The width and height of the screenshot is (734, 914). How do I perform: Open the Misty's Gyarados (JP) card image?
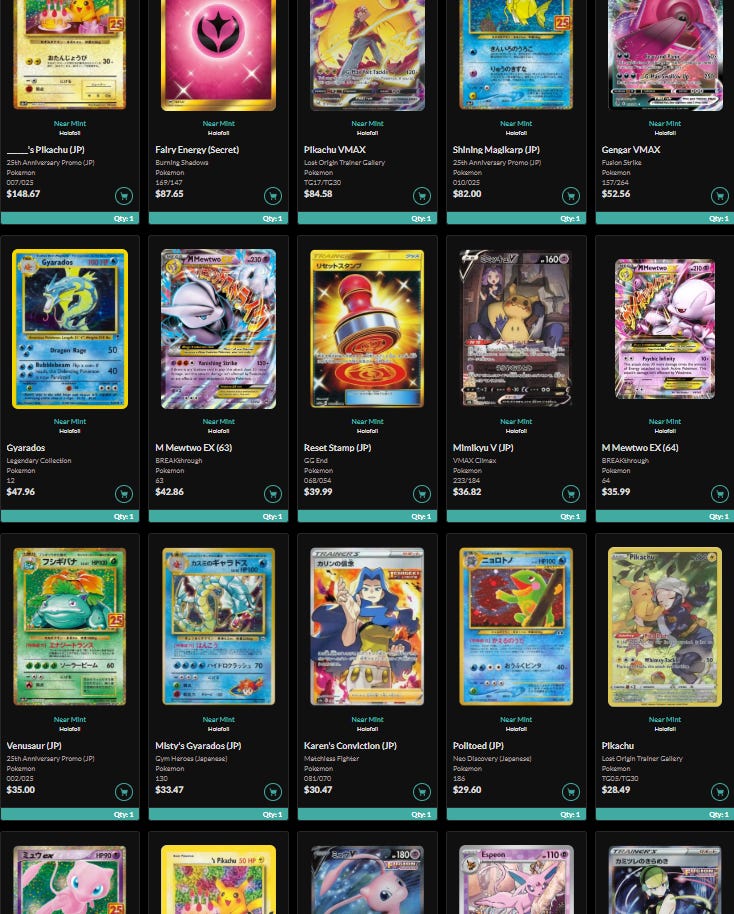pyautogui.click(x=219, y=627)
